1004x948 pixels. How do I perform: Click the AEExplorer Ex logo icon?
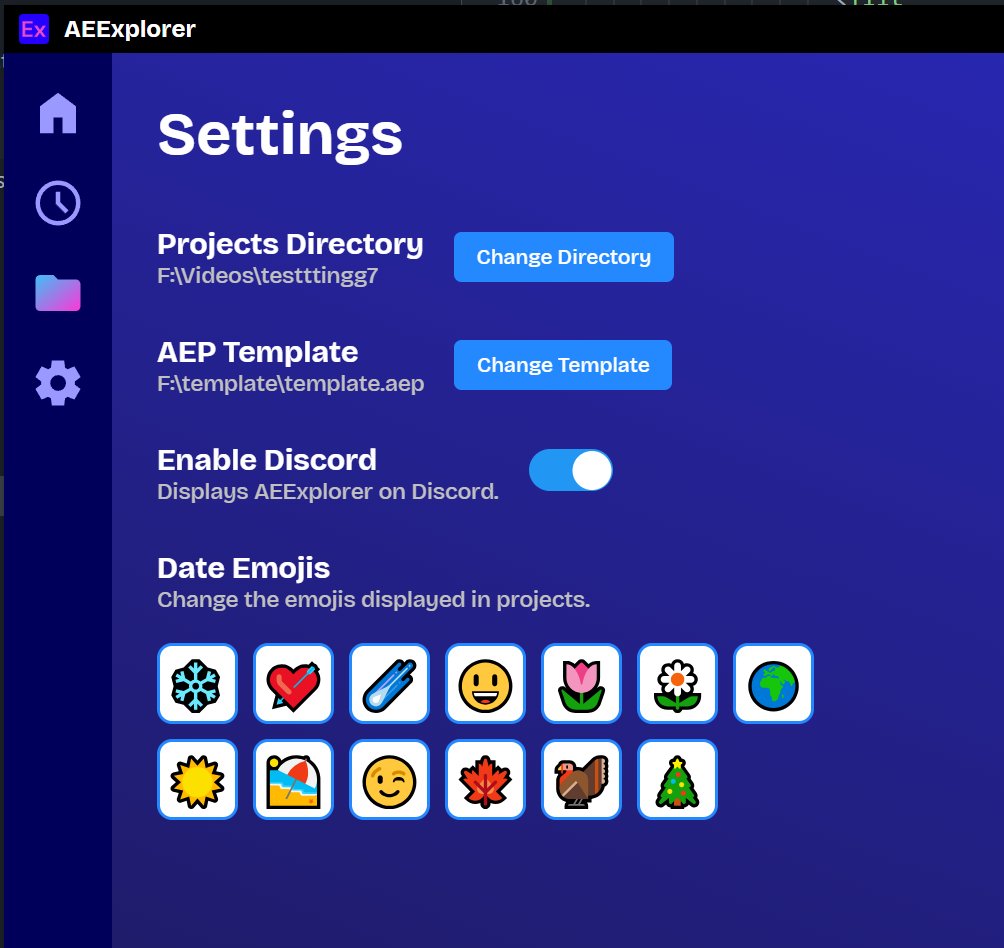coord(34,29)
